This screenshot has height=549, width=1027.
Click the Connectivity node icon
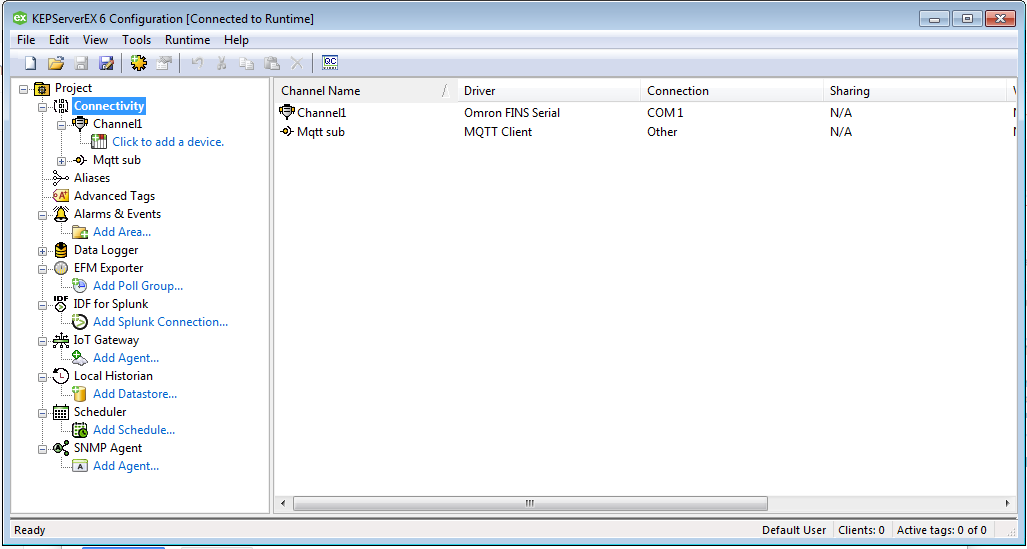pyautogui.click(x=61, y=106)
